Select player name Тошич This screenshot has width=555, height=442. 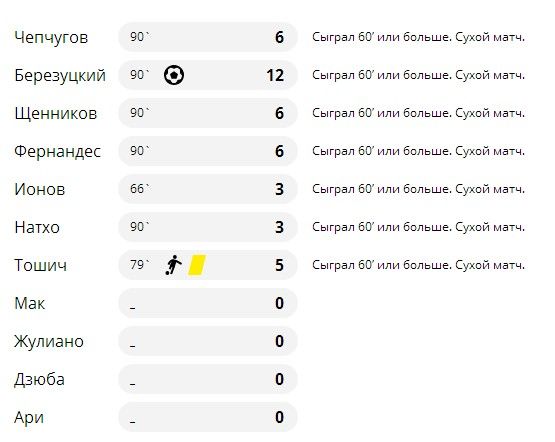click(x=40, y=265)
